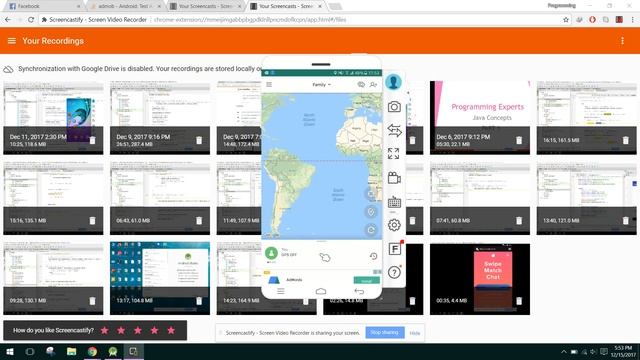Tap the pointing hand icon below the map
Screen dimensions: 640x360
324,257
